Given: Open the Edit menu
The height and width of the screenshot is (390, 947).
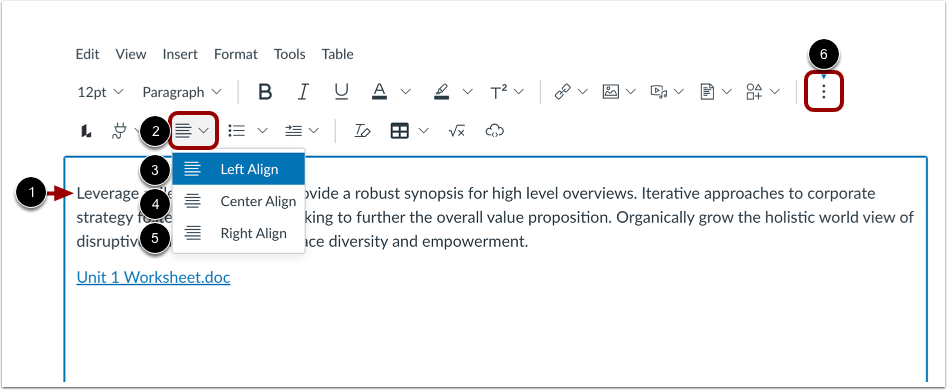Looking at the screenshot, I should (x=88, y=54).
